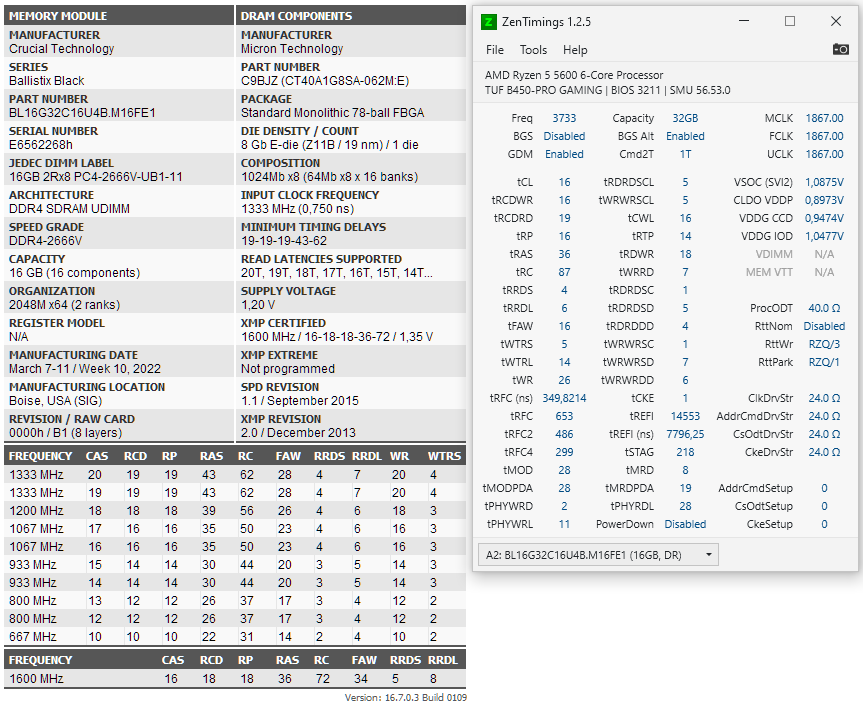Image resolution: width=863 pixels, height=708 pixels.
Task: Click the VDDG CCD value 0,9474V
Action: (824, 219)
